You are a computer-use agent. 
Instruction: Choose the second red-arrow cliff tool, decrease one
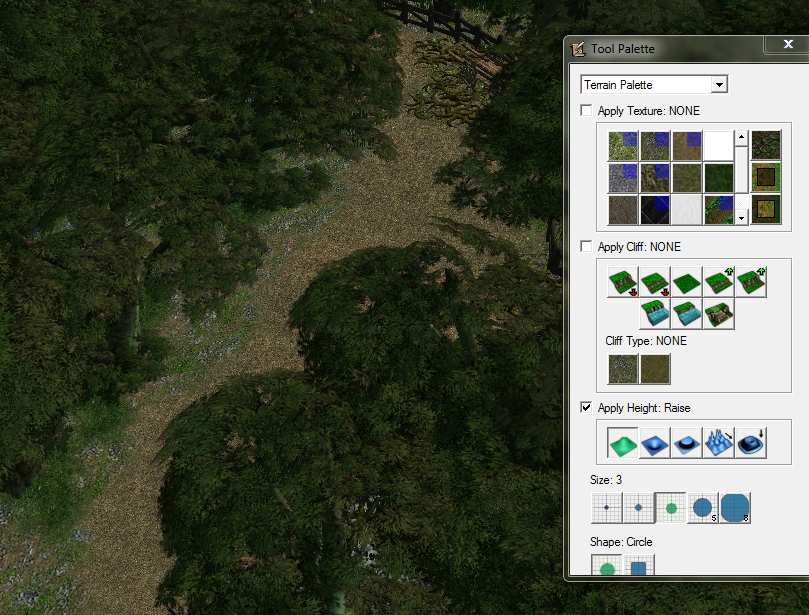tap(655, 282)
